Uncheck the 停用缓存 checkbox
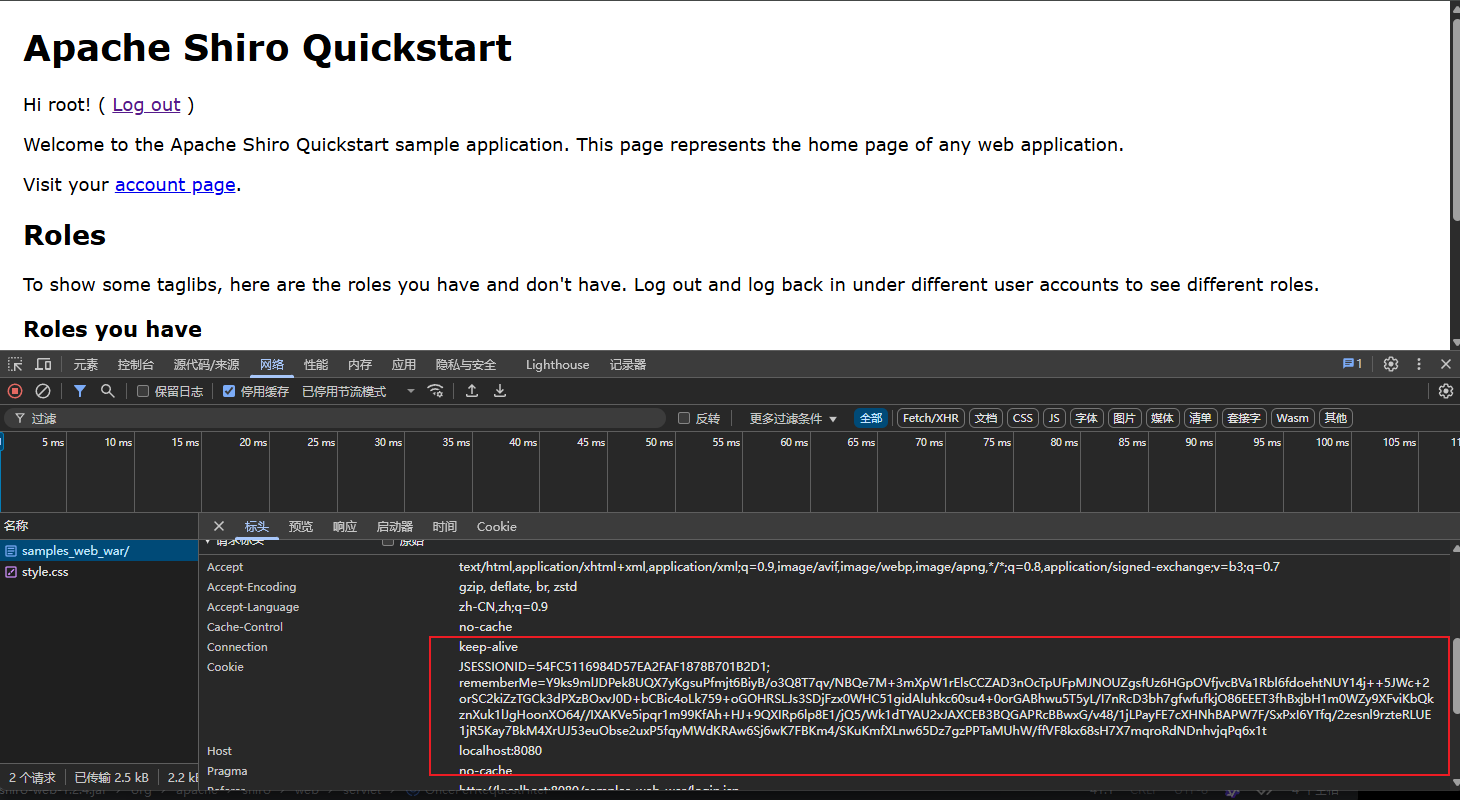Image resolution: width=1460 pixels, height=800 pixels. (x=229, y=391)
